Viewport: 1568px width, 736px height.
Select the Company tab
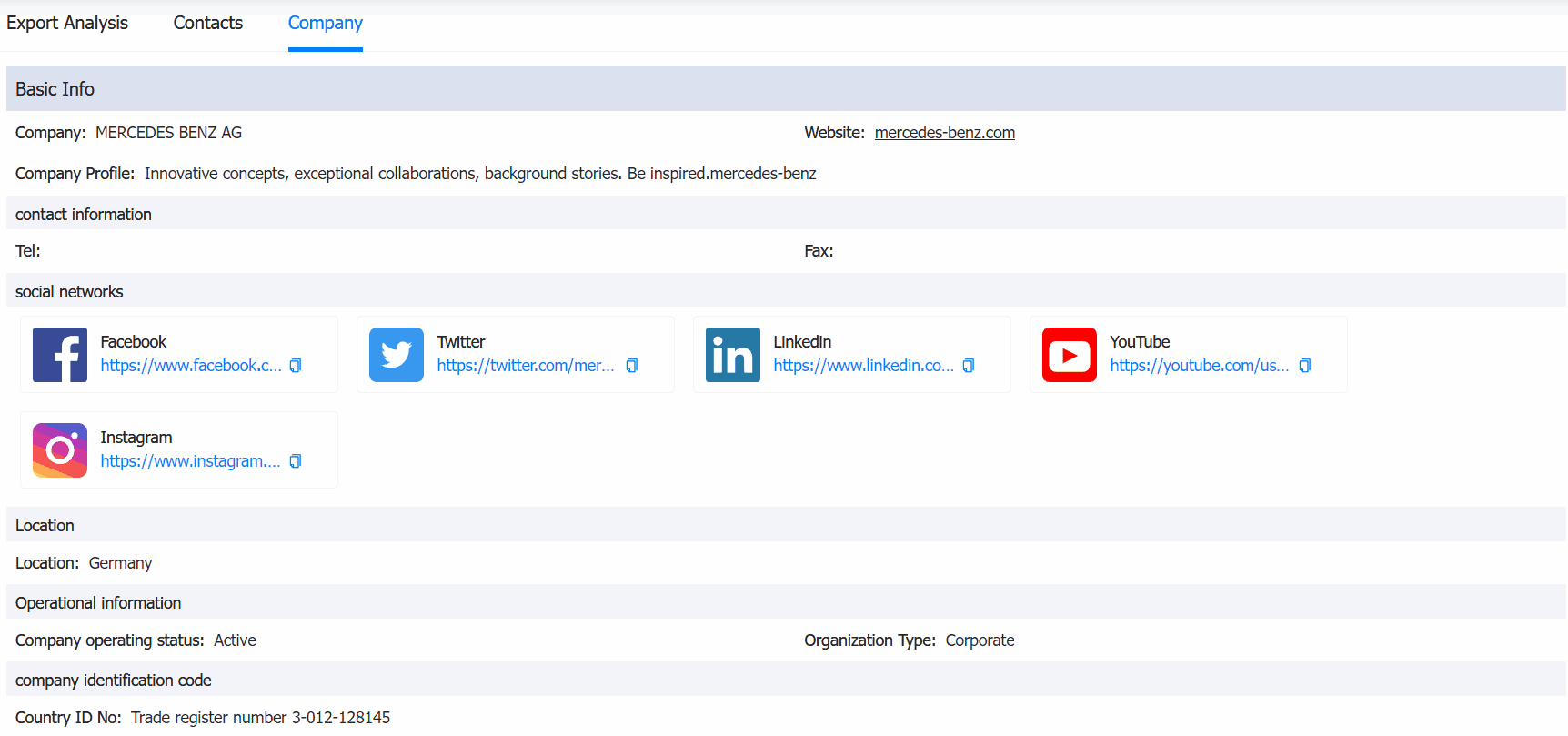326,24
